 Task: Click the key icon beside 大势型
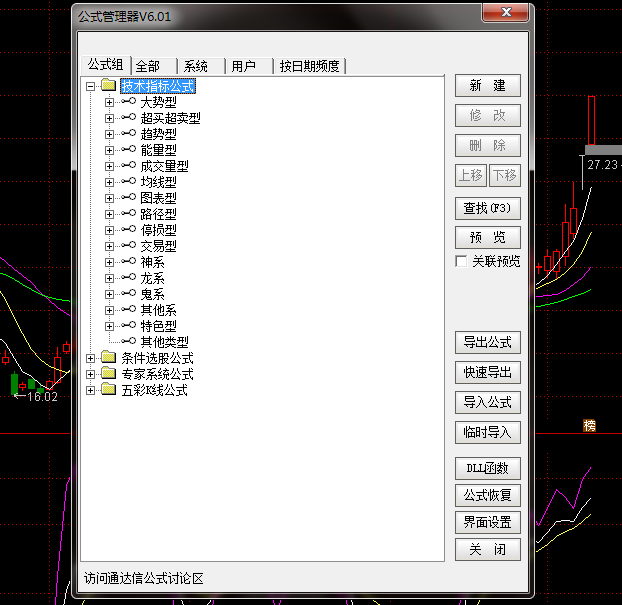click(x=128, y=102)
